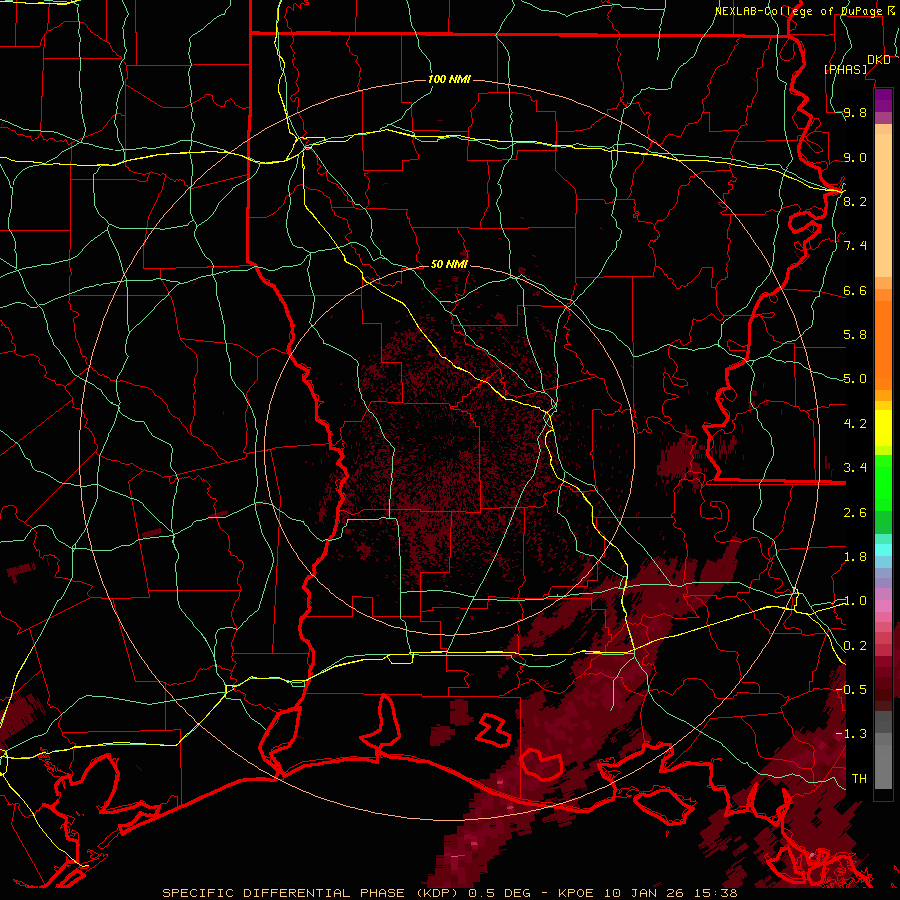Image resolution: width=900 pixels, height=900 pixels.
Task: Click the 50 NMI range ring label
Action: coord(449,264)
